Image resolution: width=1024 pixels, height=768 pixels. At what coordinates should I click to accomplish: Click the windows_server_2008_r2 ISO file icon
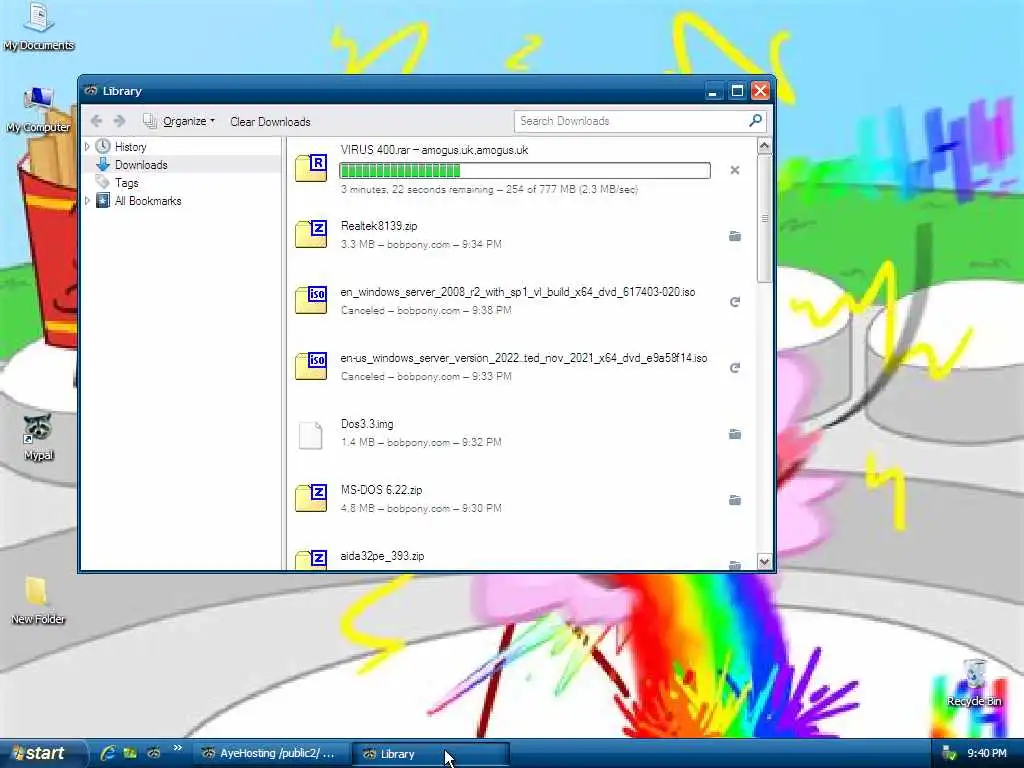click(x=311, y=300)
